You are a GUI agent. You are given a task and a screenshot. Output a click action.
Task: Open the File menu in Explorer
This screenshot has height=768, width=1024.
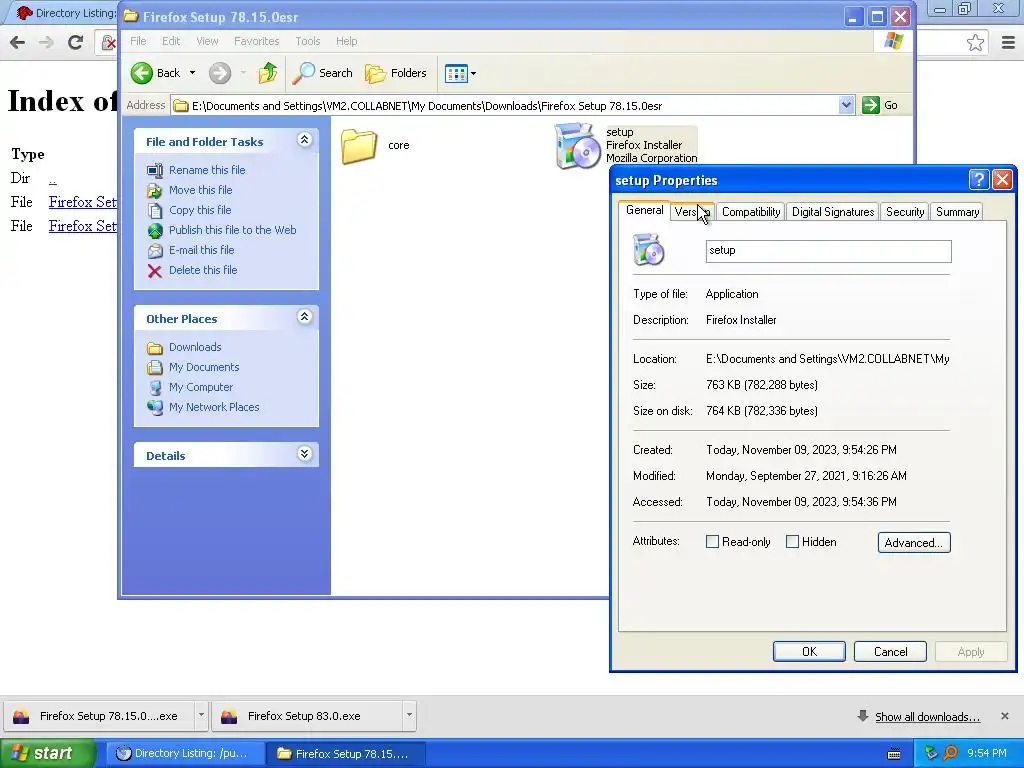pyautogui.click(x=138, y=41)
